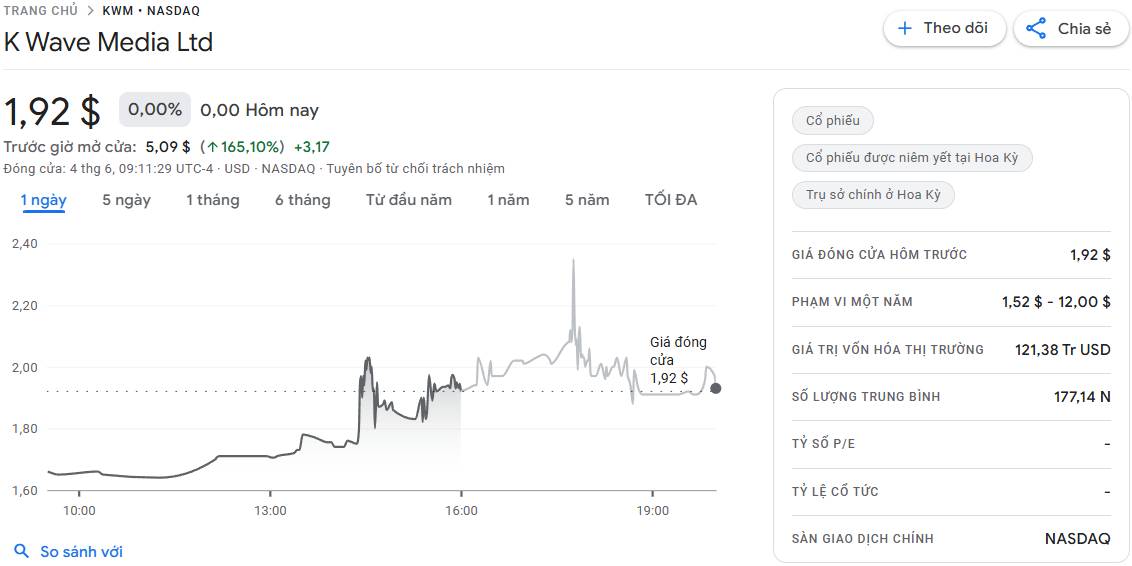Switch to the 1 năm chart view
The height and width of the screenshot is (566, 1132).
508,200
